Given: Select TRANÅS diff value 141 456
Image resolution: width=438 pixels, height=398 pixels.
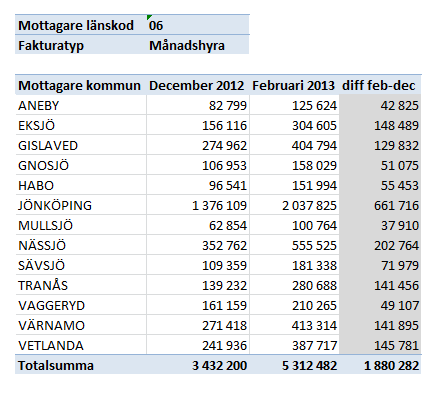Looking at the screenshot, I should (396, 286).
